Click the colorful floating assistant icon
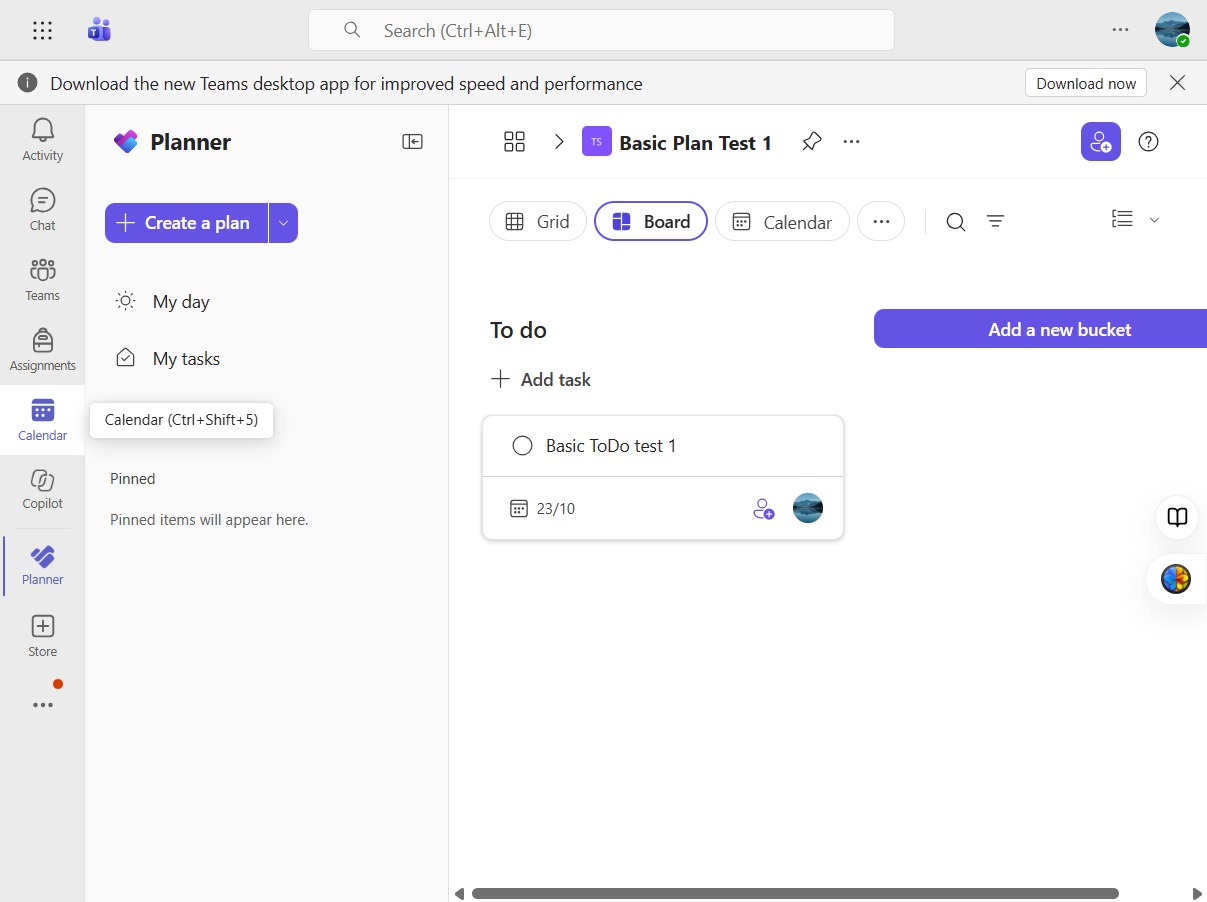This screenshot has height=902, width=1207. [1176, 579]
